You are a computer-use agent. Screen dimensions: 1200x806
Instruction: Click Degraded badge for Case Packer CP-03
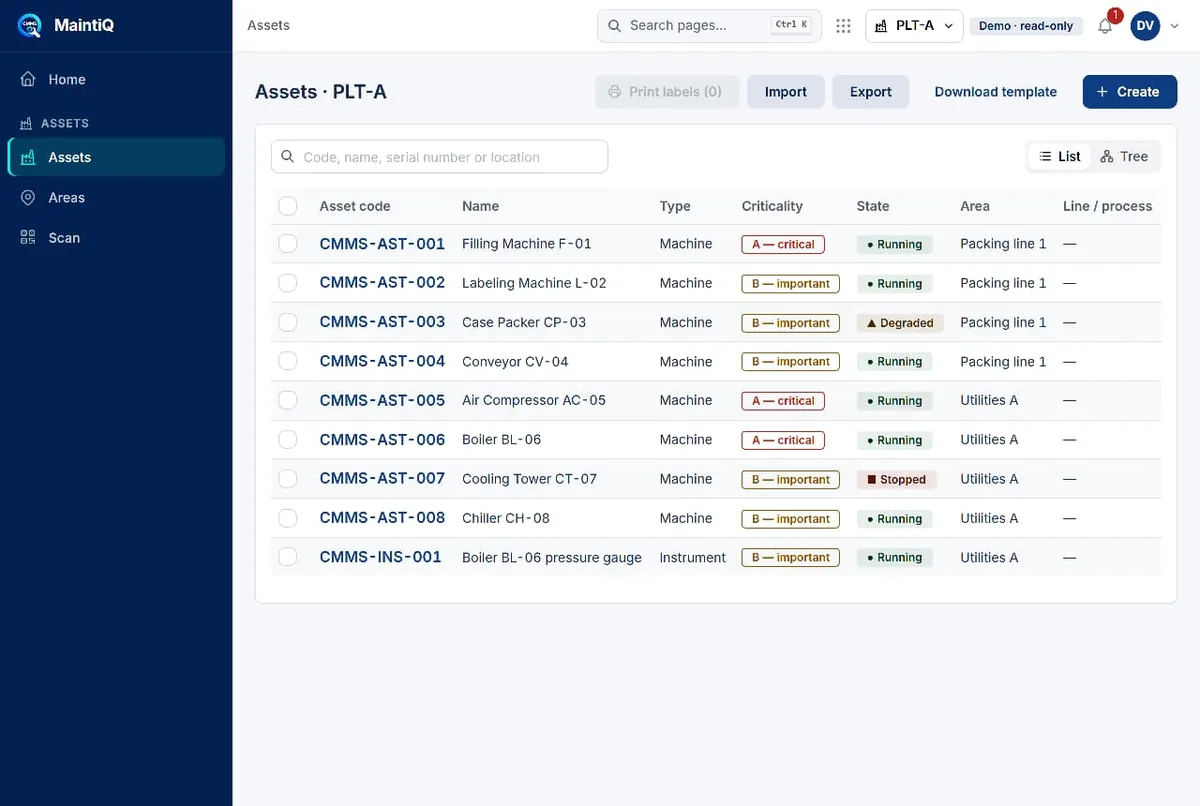pos(900,323)
